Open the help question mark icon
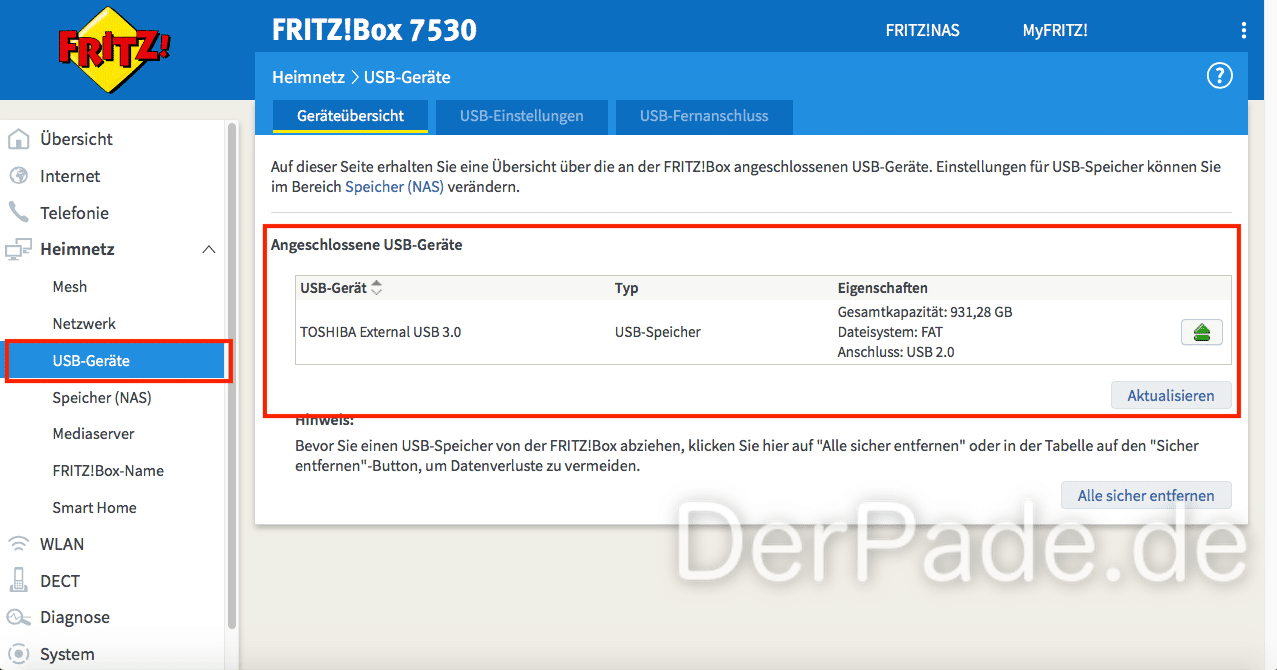 tap(1219, 76)
